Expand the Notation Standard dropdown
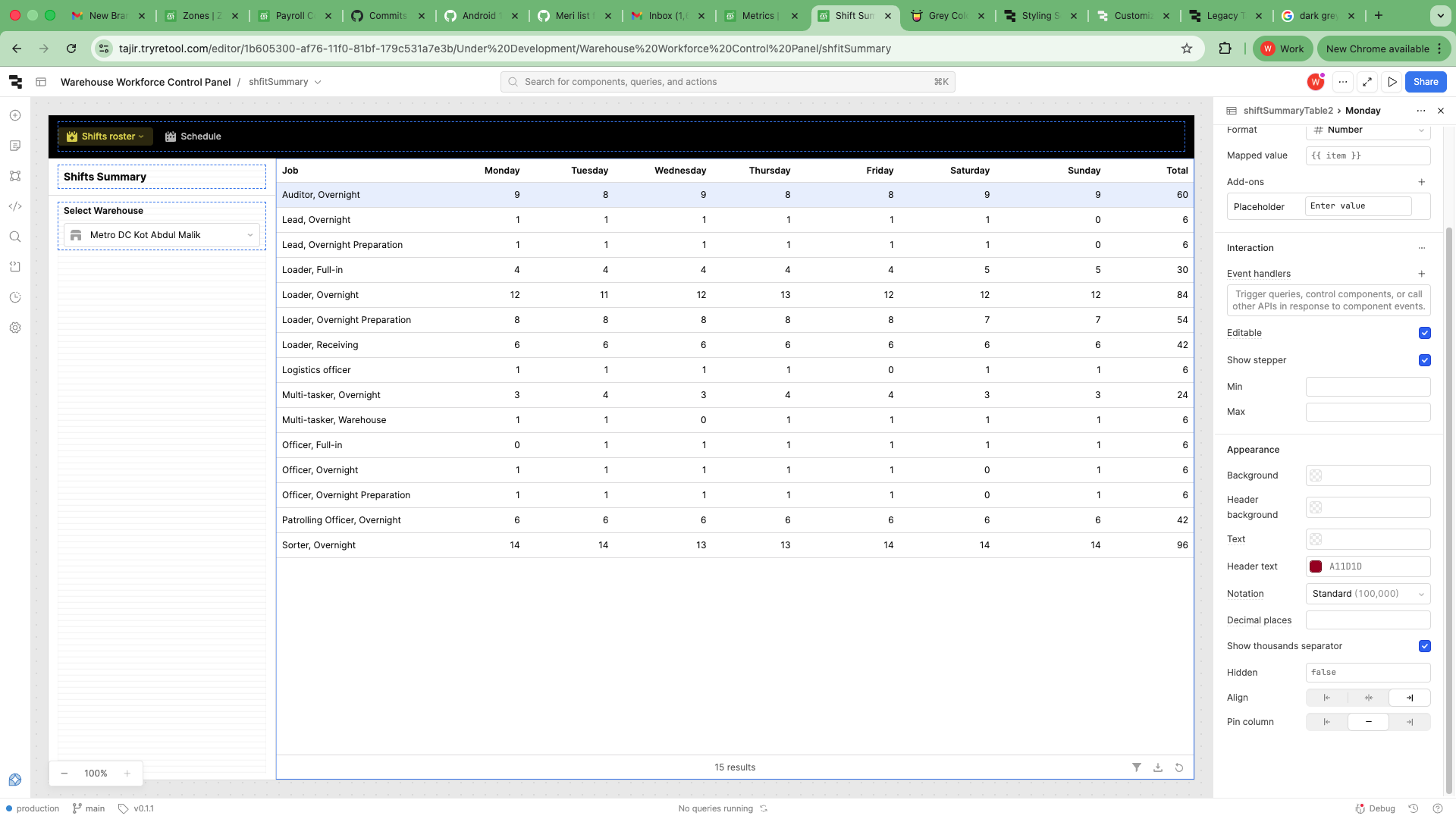The image size is (1456, 819). pyautogui.click(x=1367, y=594)
